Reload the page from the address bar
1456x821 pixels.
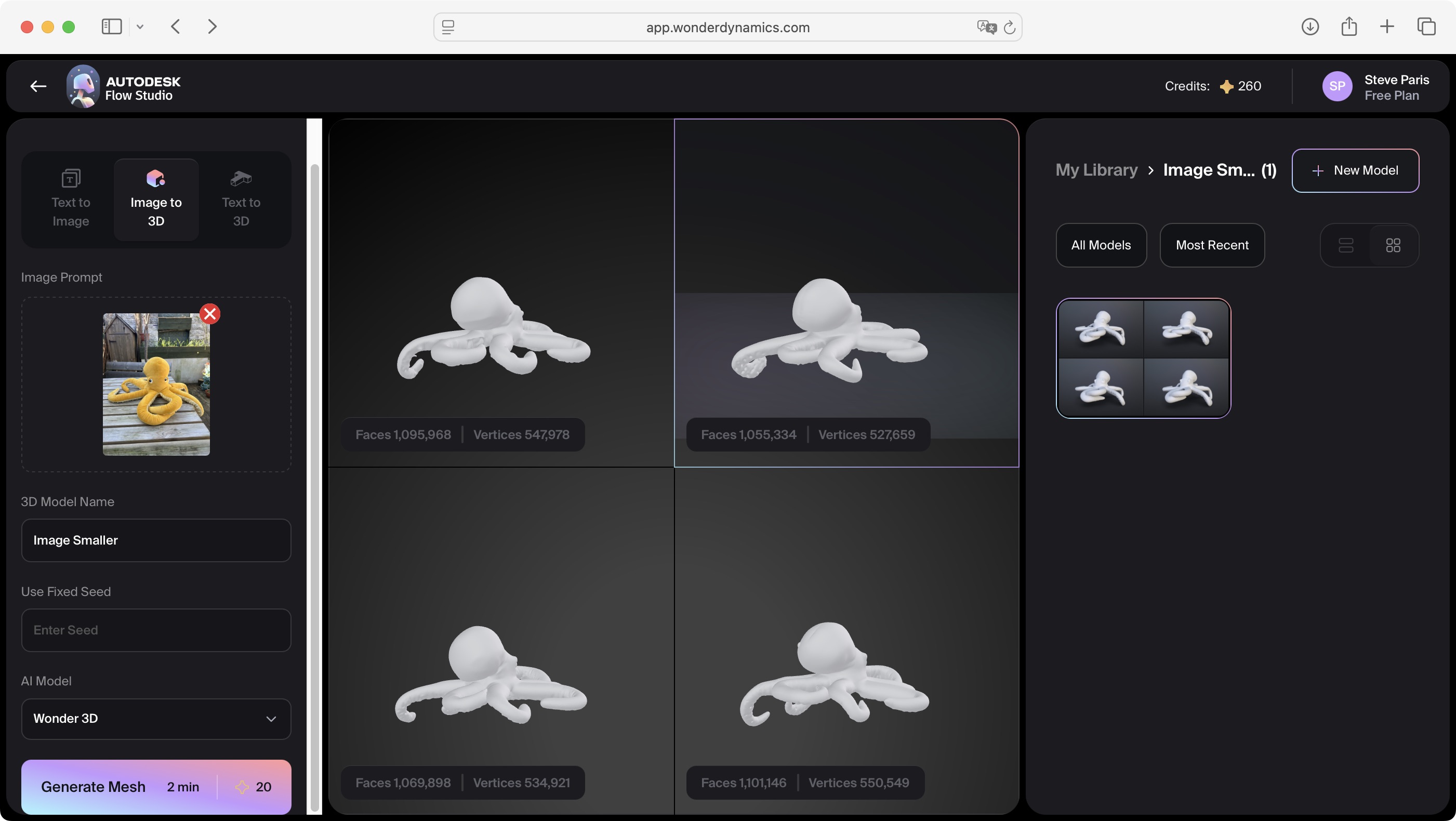(x=1010, y=27)
